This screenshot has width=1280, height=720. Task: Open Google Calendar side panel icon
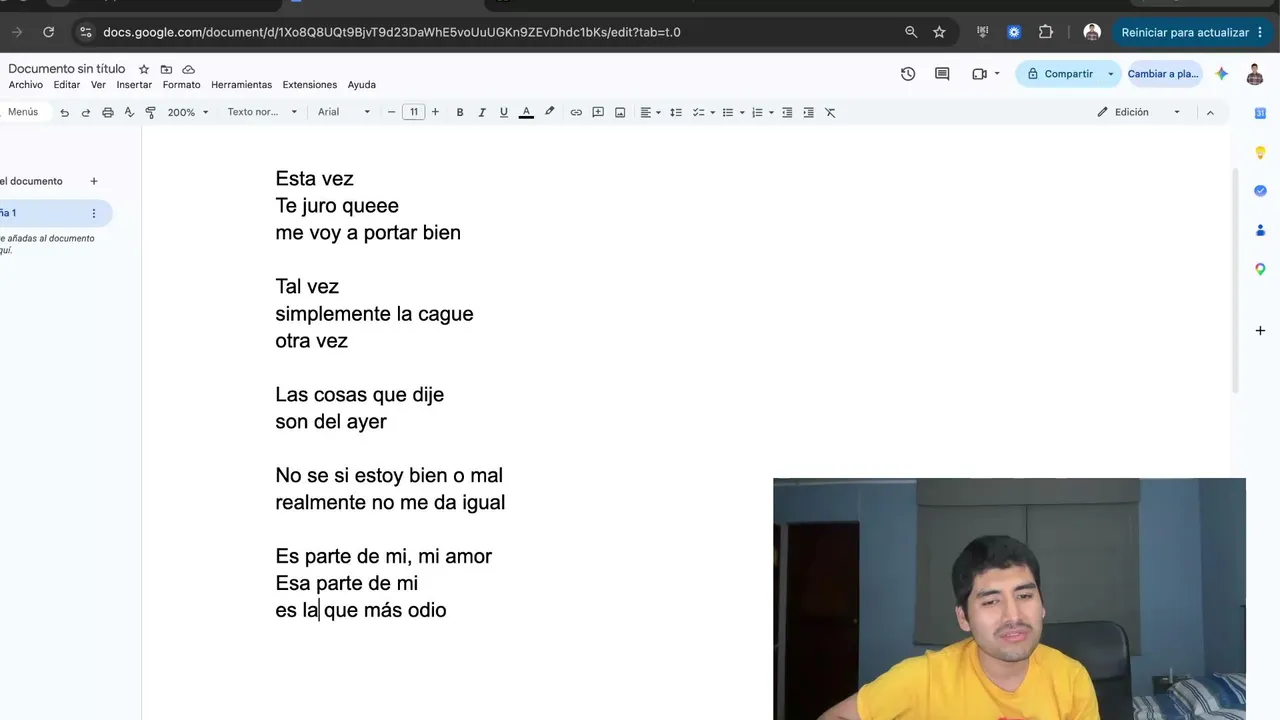tap(1260, 113)
